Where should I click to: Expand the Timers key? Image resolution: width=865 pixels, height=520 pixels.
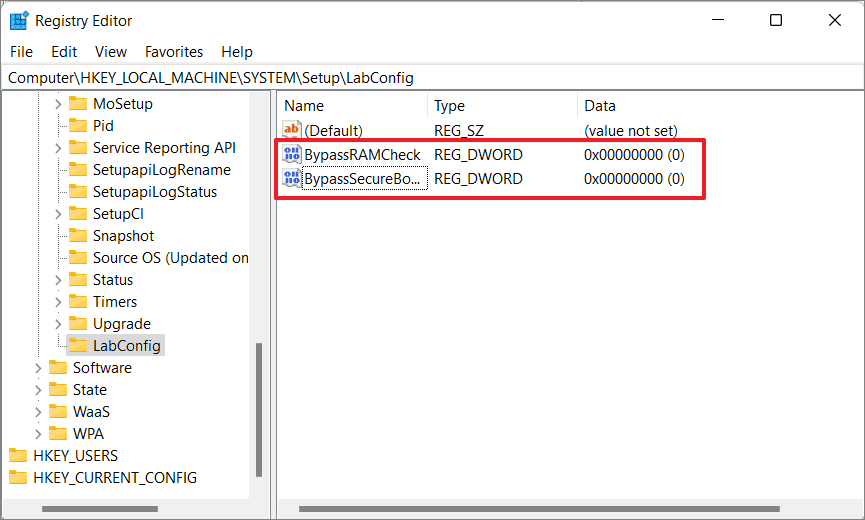pos(58,302)
